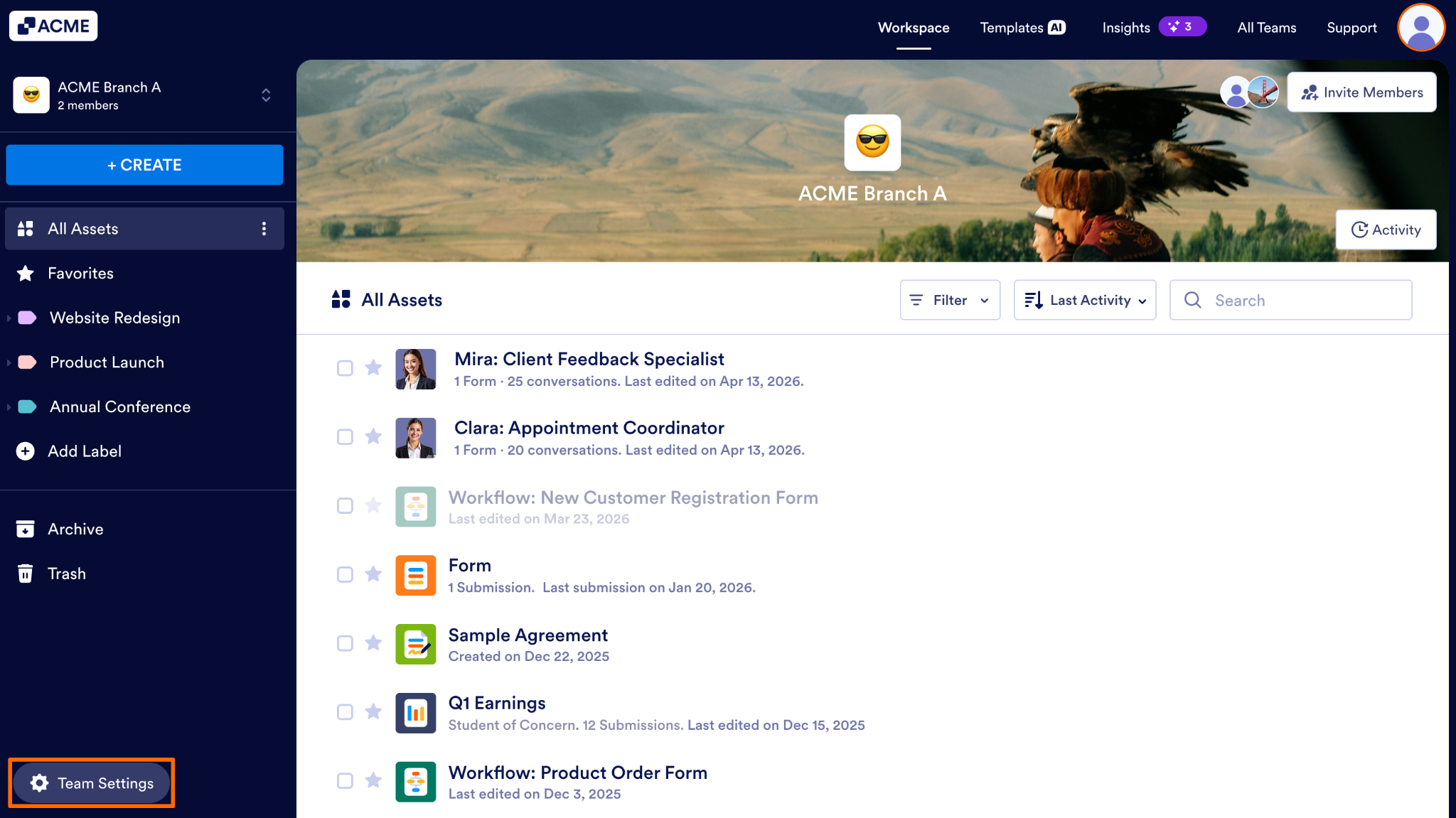
Task: Open Q1 Earnings report title
Action: point(497,703)
